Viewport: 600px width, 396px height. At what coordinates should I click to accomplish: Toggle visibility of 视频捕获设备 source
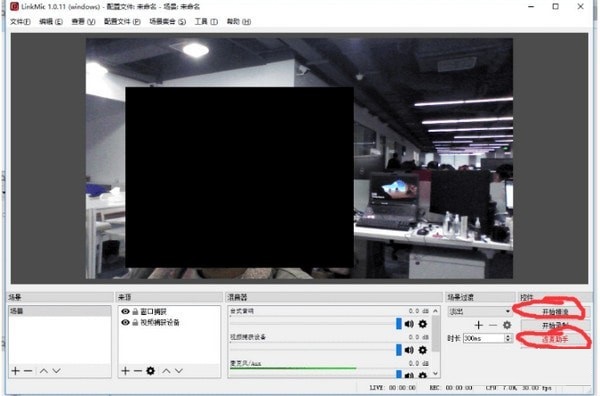[x=125, y=323]
